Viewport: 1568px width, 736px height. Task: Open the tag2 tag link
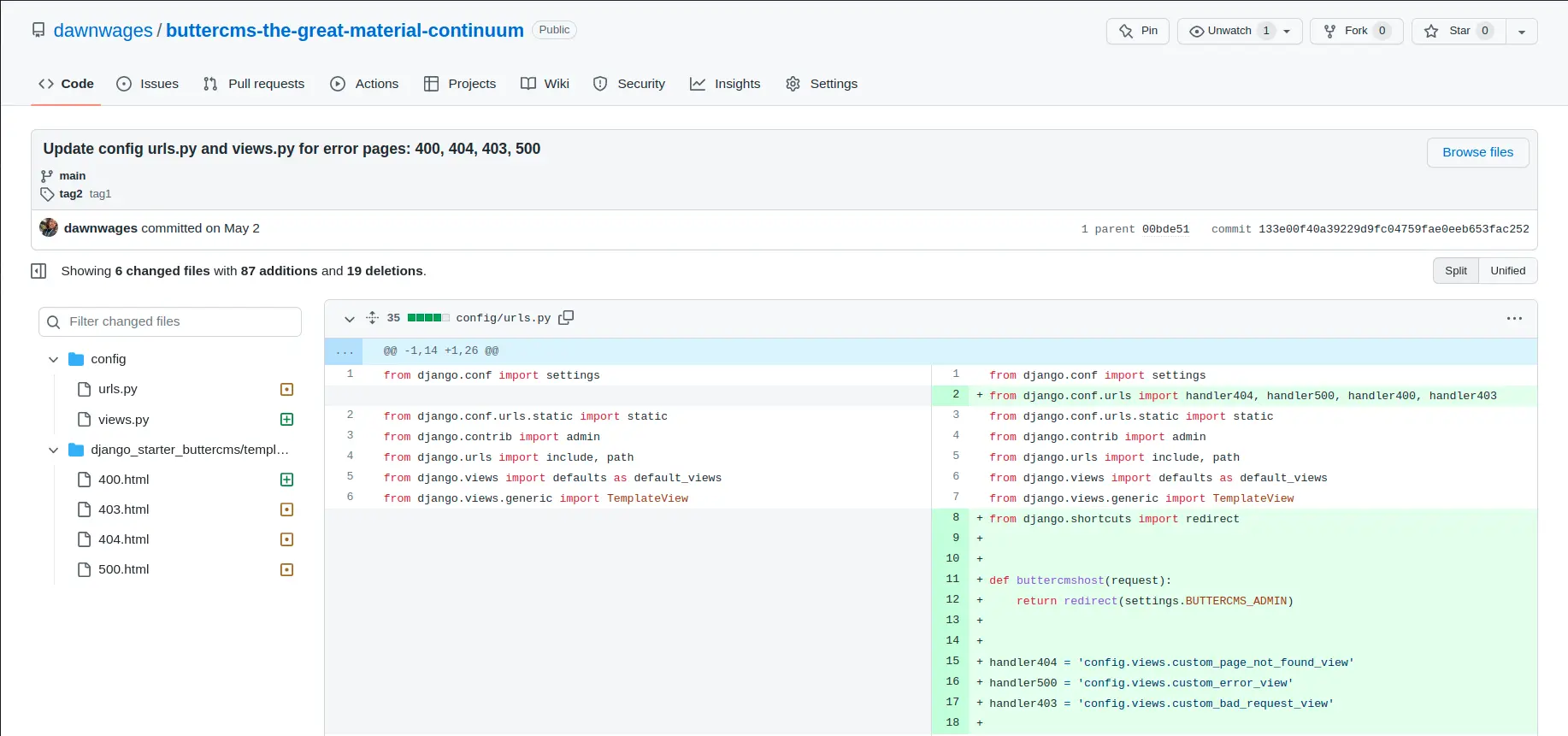(71, 194)
